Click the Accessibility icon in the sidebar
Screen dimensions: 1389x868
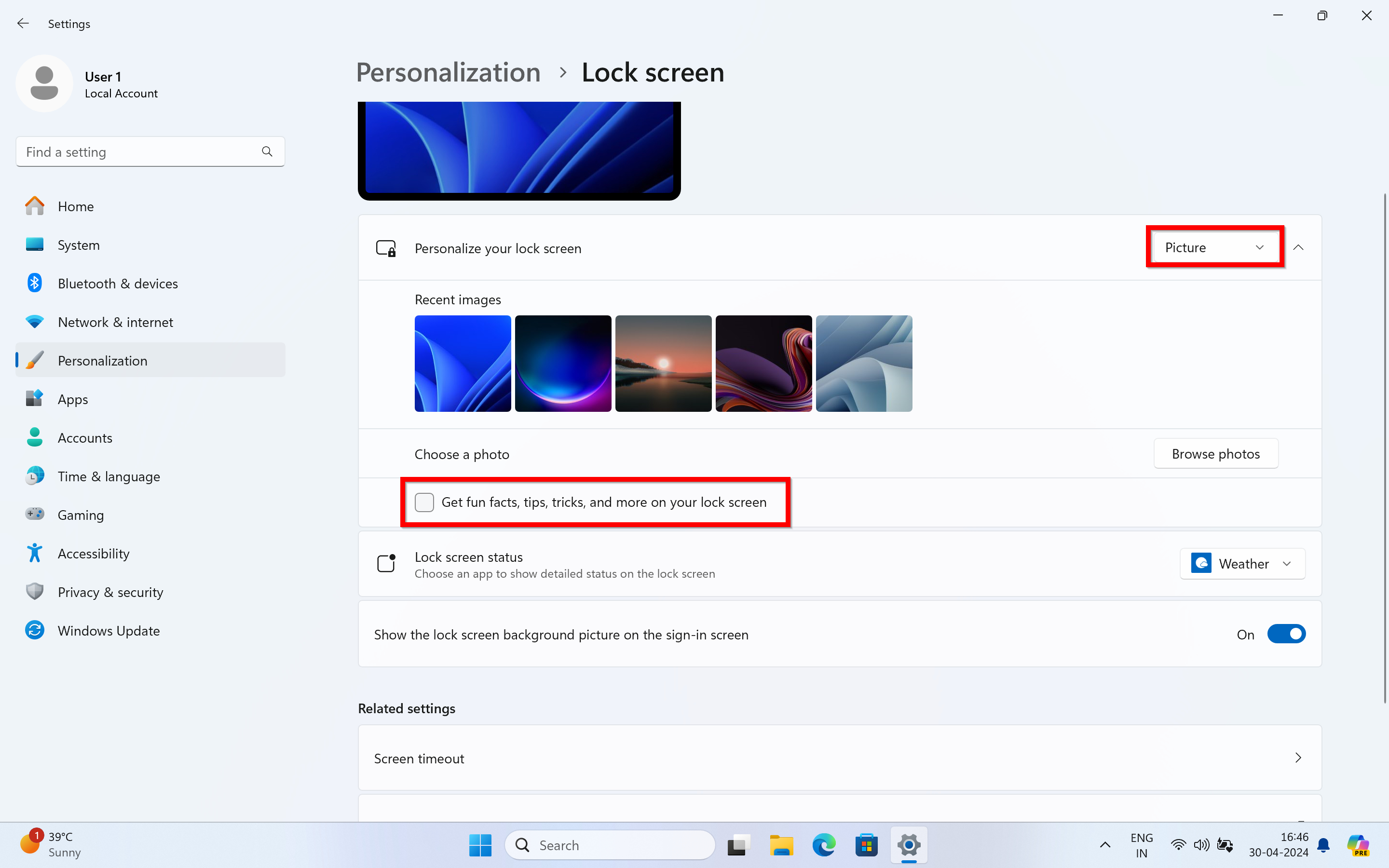[x=34, y=554]
